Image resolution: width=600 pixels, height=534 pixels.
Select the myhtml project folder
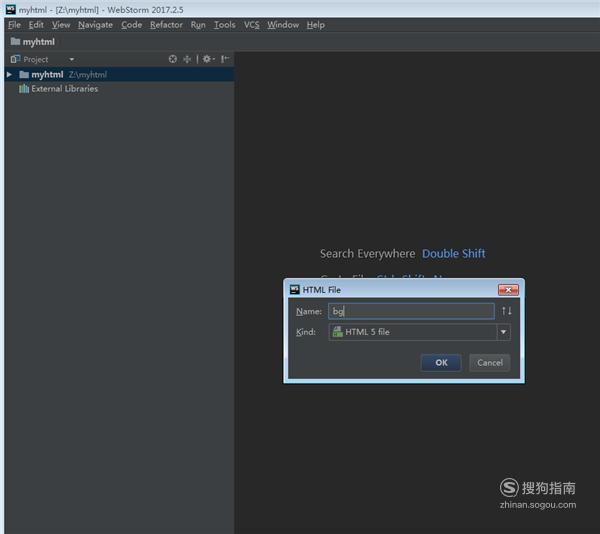coord(119,74)
